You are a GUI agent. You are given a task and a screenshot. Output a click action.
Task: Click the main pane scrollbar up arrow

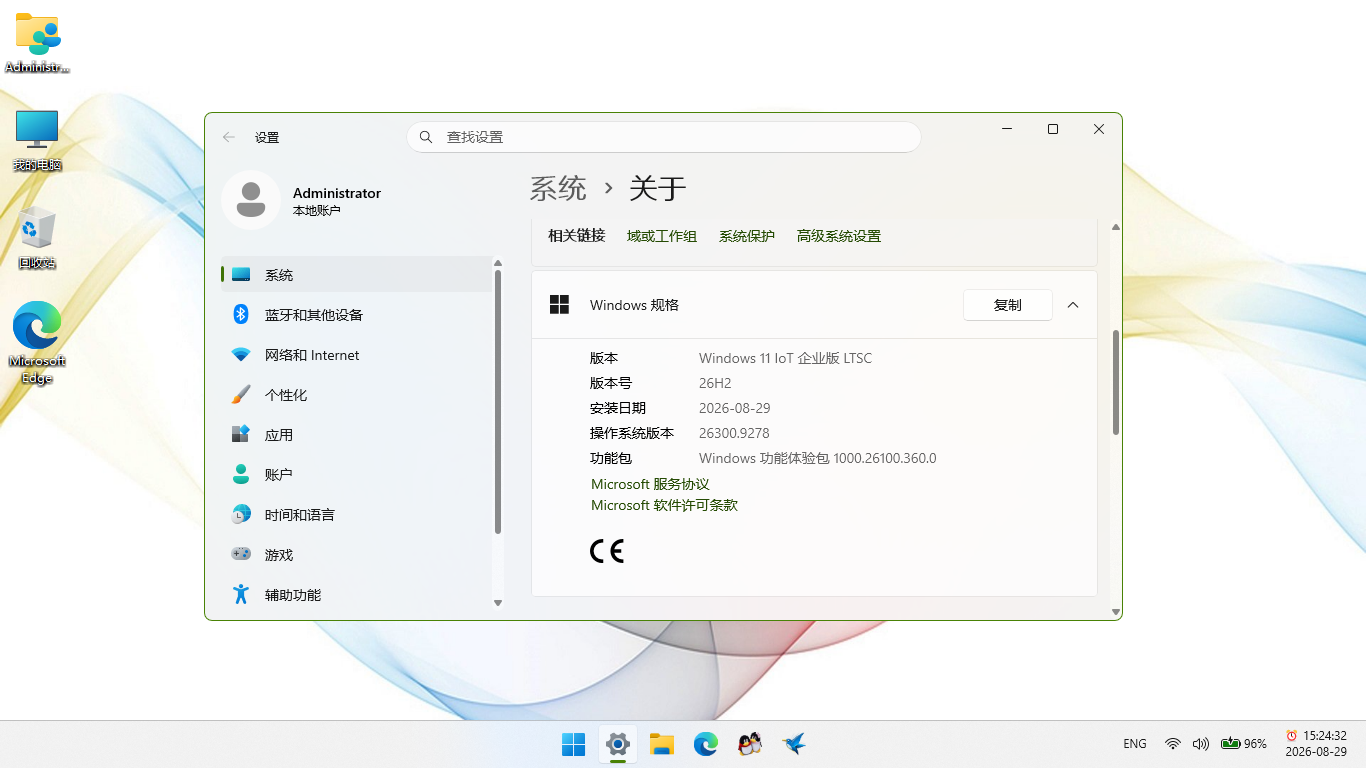click(x=1116, y=227)
